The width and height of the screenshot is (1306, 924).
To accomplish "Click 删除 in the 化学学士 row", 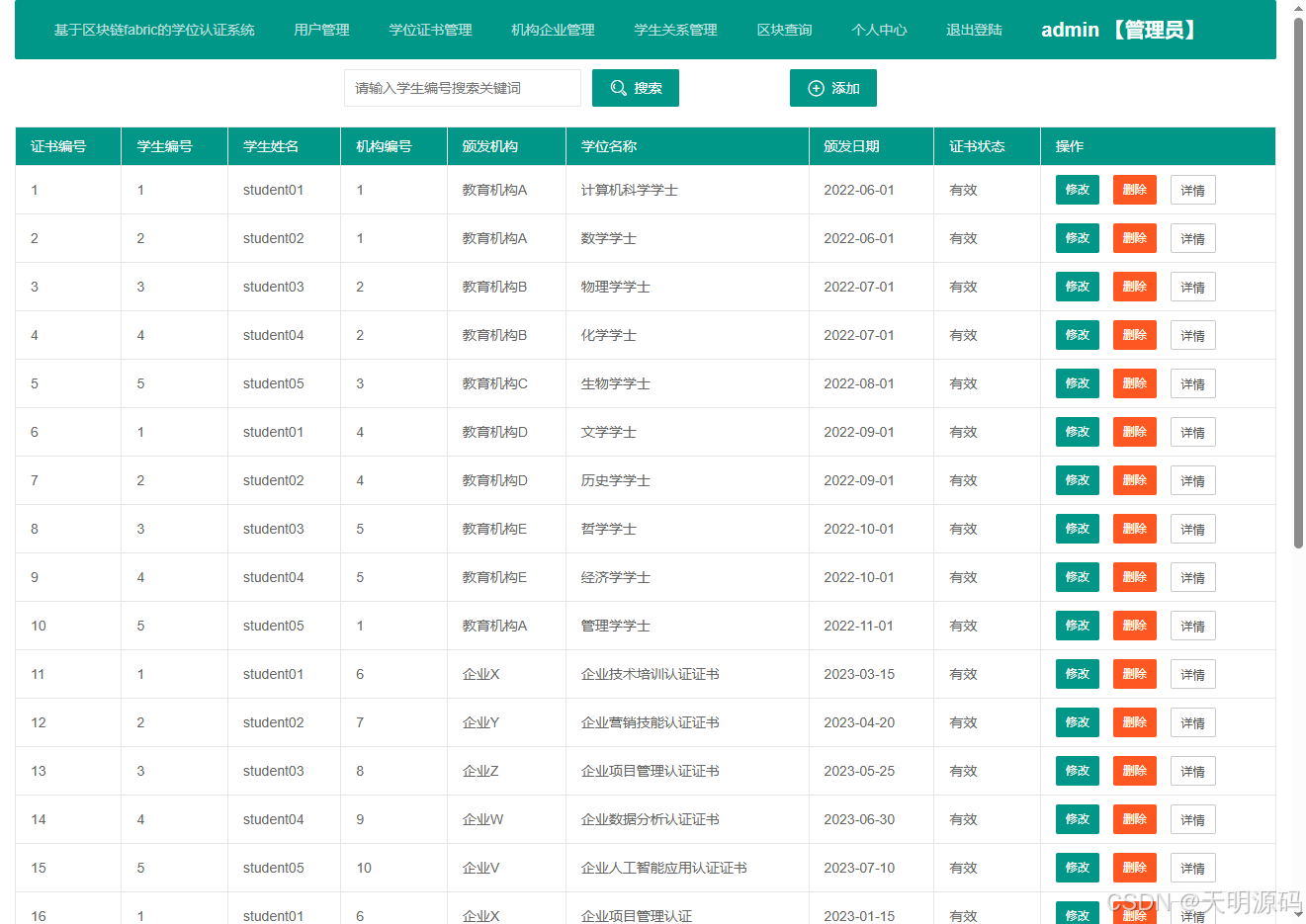I will [x=1135, y=335].
